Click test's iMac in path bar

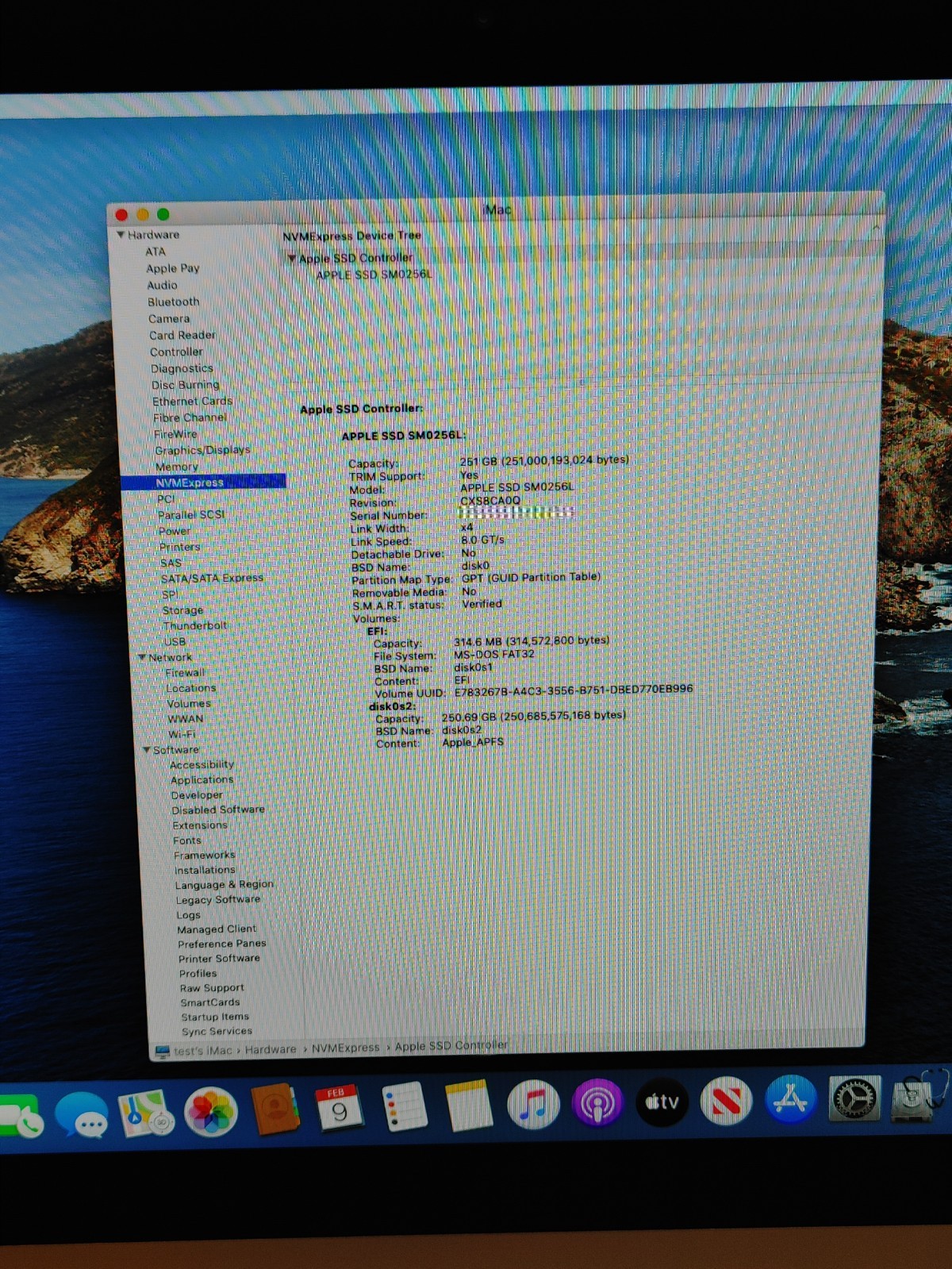point(202,1050)
